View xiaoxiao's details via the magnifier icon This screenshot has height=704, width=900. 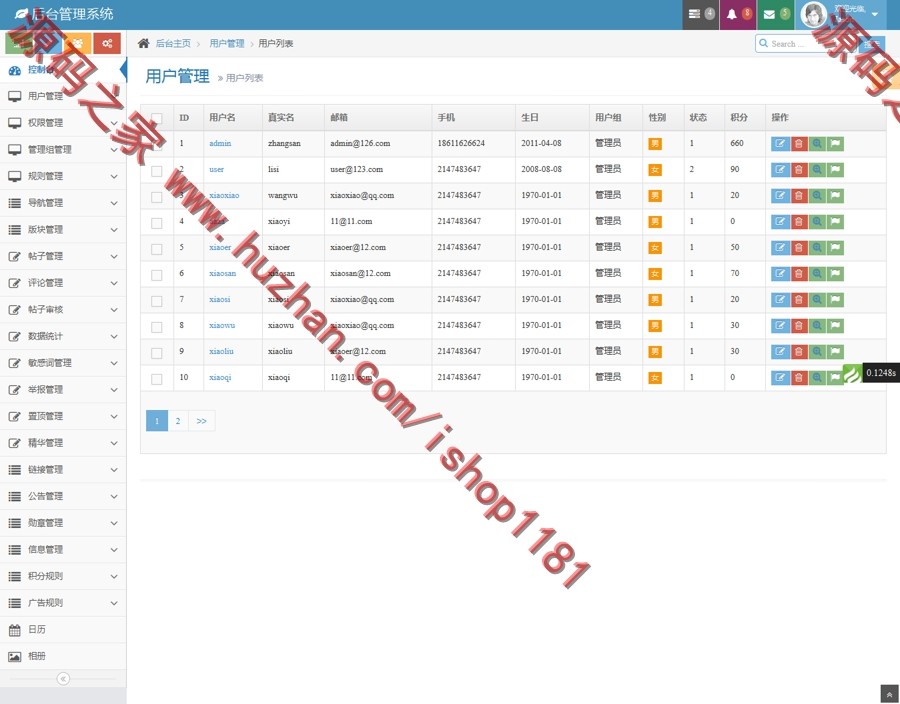817,195
